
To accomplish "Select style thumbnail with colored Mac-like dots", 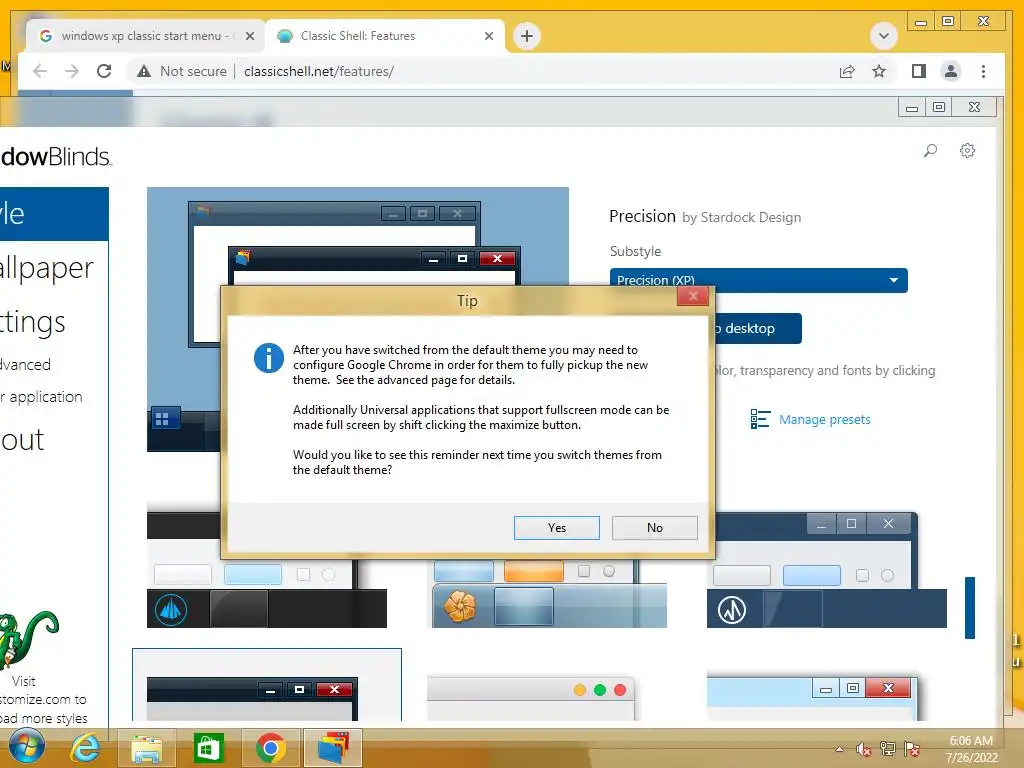I will coord(530,698).
